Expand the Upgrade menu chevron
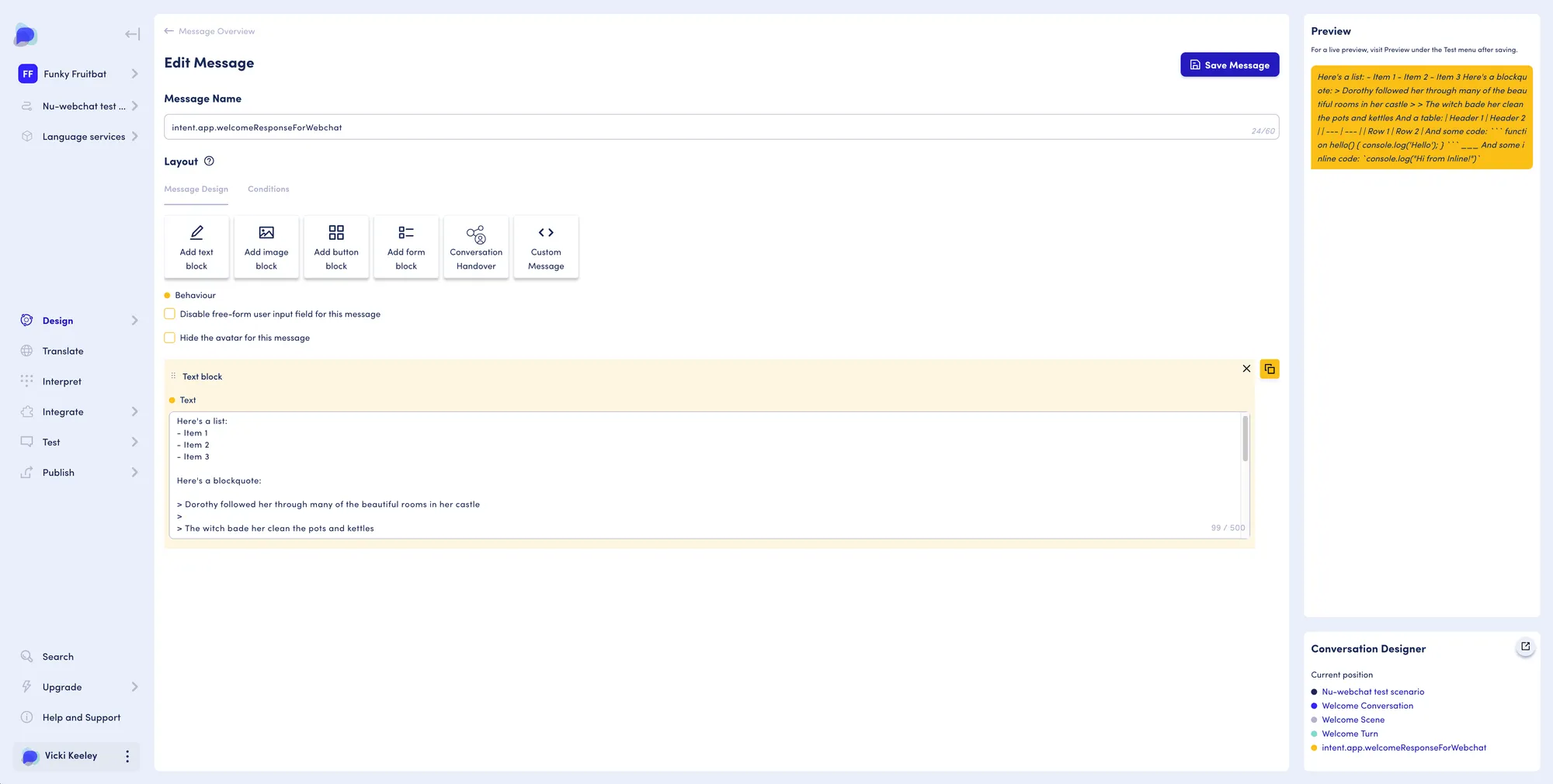Screen dimensions: 1553x784 (134, 687)
